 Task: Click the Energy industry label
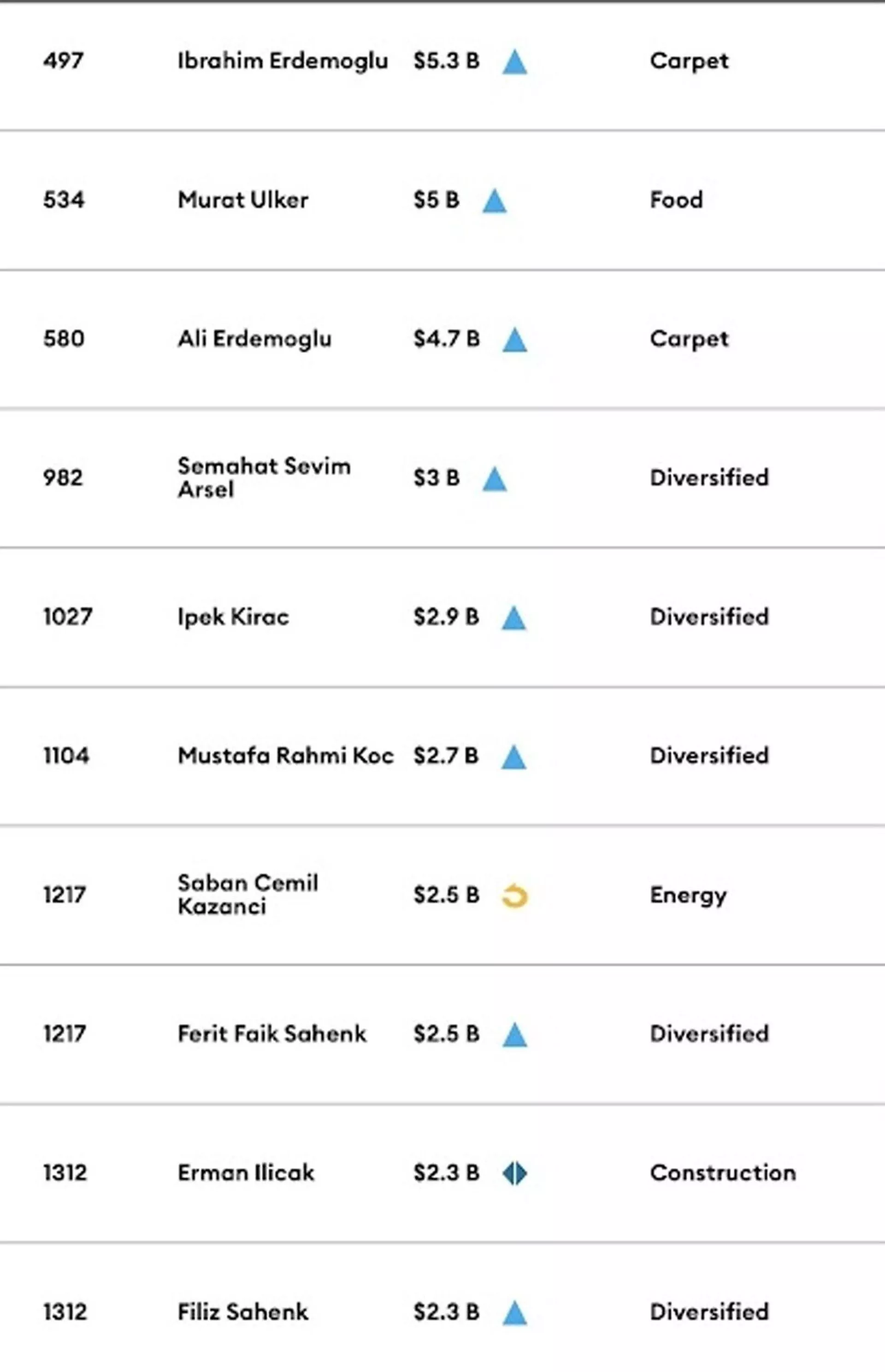(x=689, y=896)
